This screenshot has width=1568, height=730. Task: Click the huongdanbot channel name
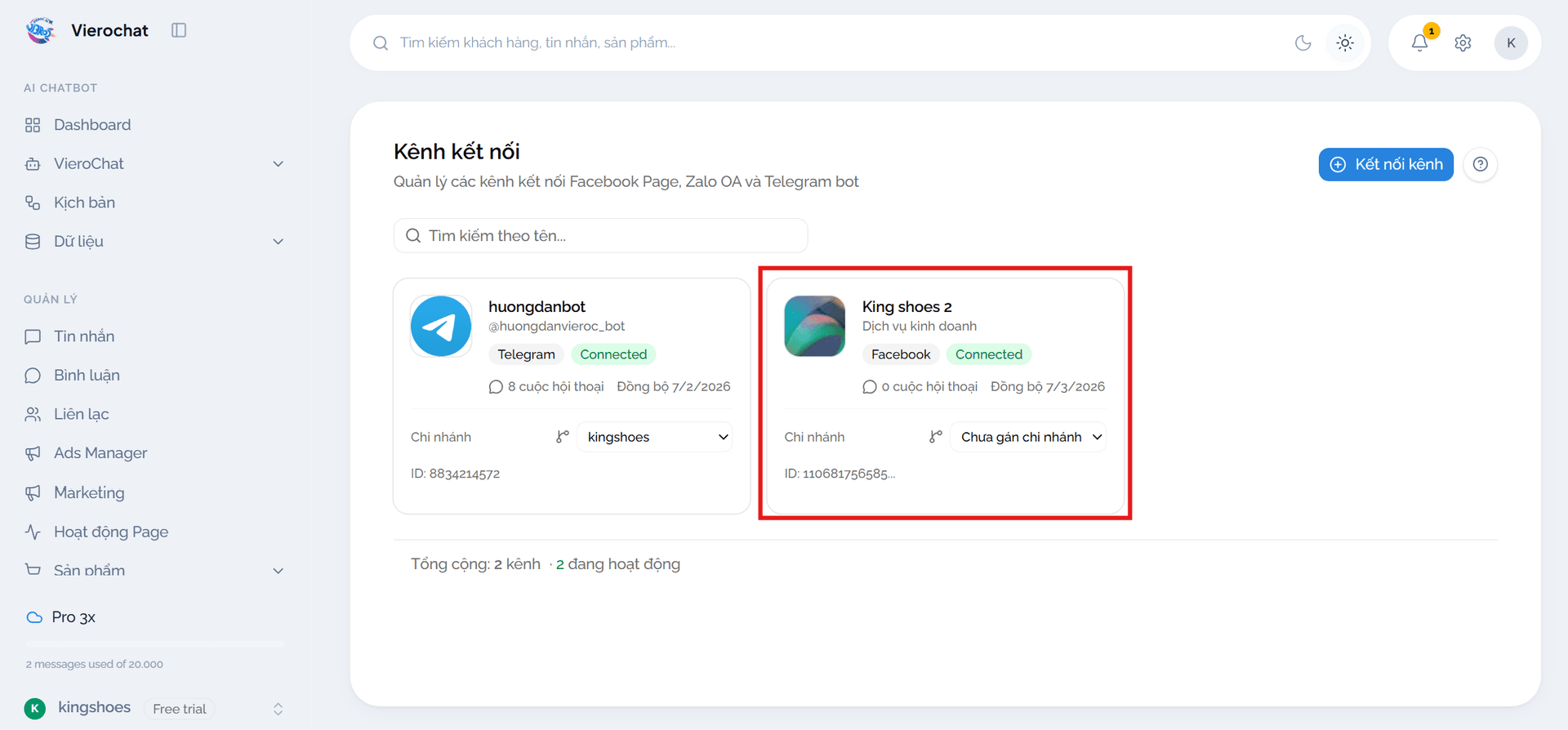[537, 306]
